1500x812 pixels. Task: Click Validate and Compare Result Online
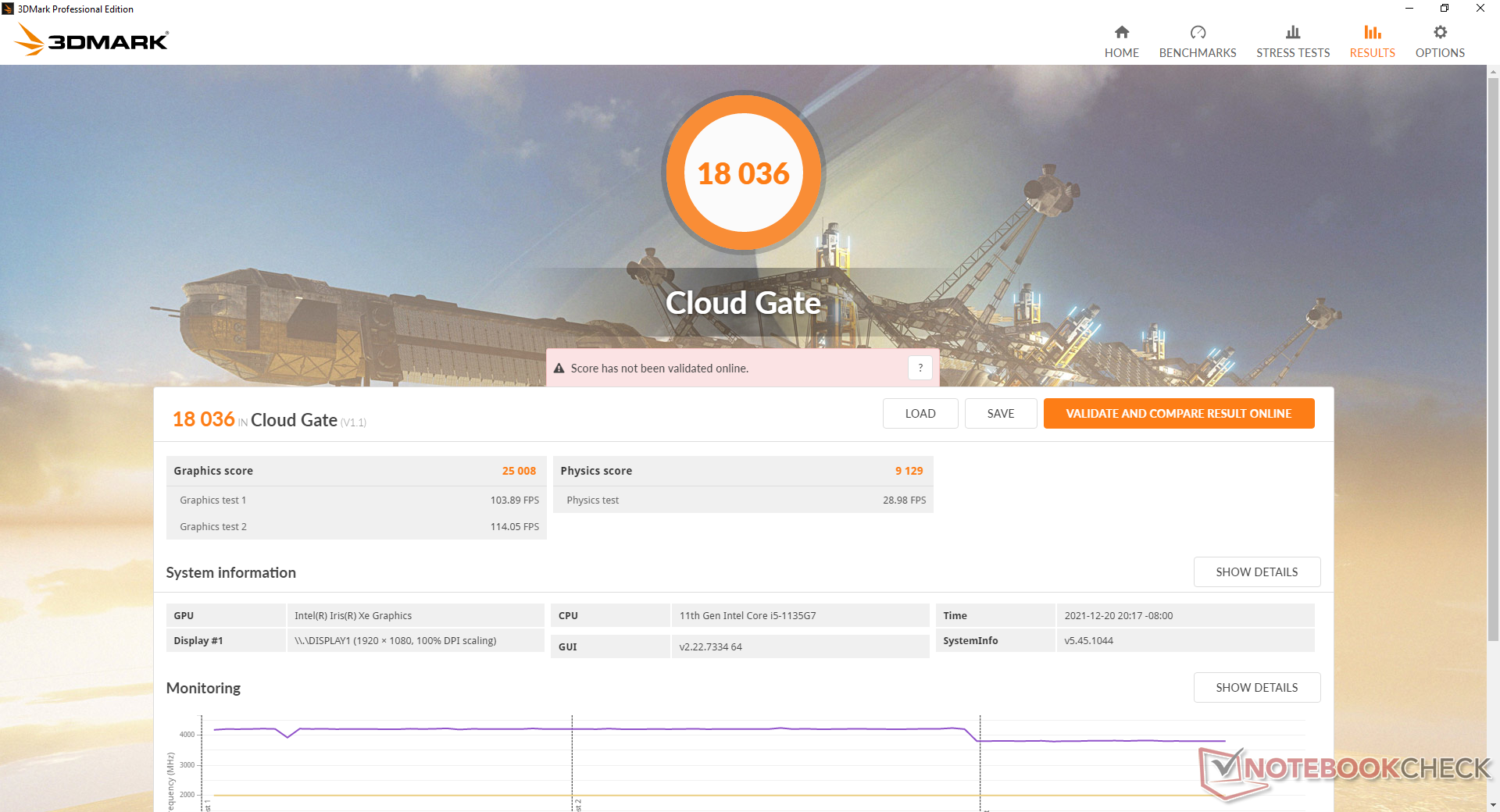1178,414
